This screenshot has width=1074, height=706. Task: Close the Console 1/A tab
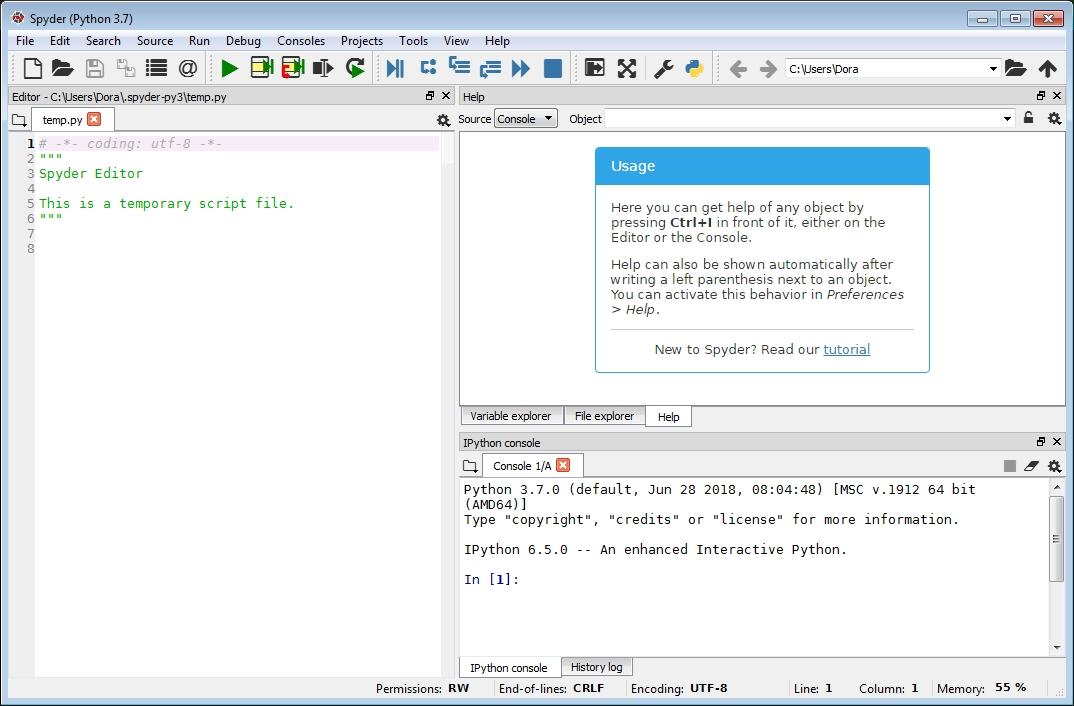[563, 465]
